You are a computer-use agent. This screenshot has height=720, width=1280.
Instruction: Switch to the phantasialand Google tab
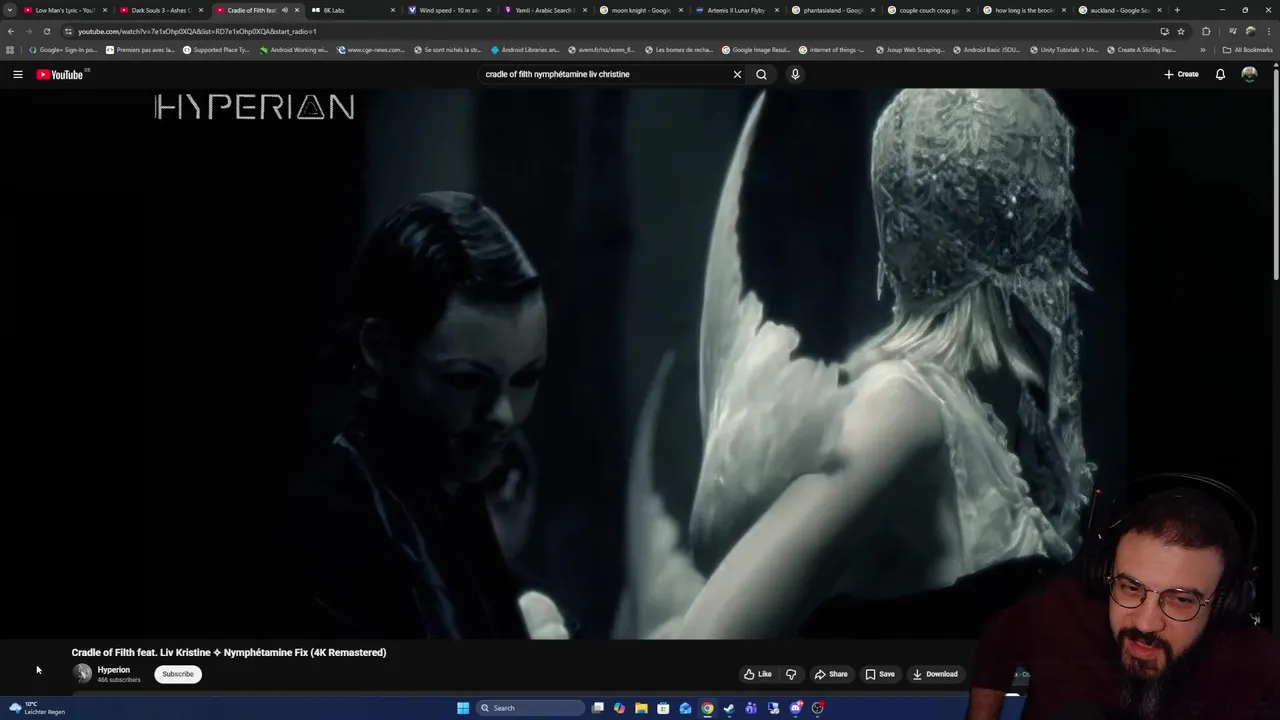point(832,10)
